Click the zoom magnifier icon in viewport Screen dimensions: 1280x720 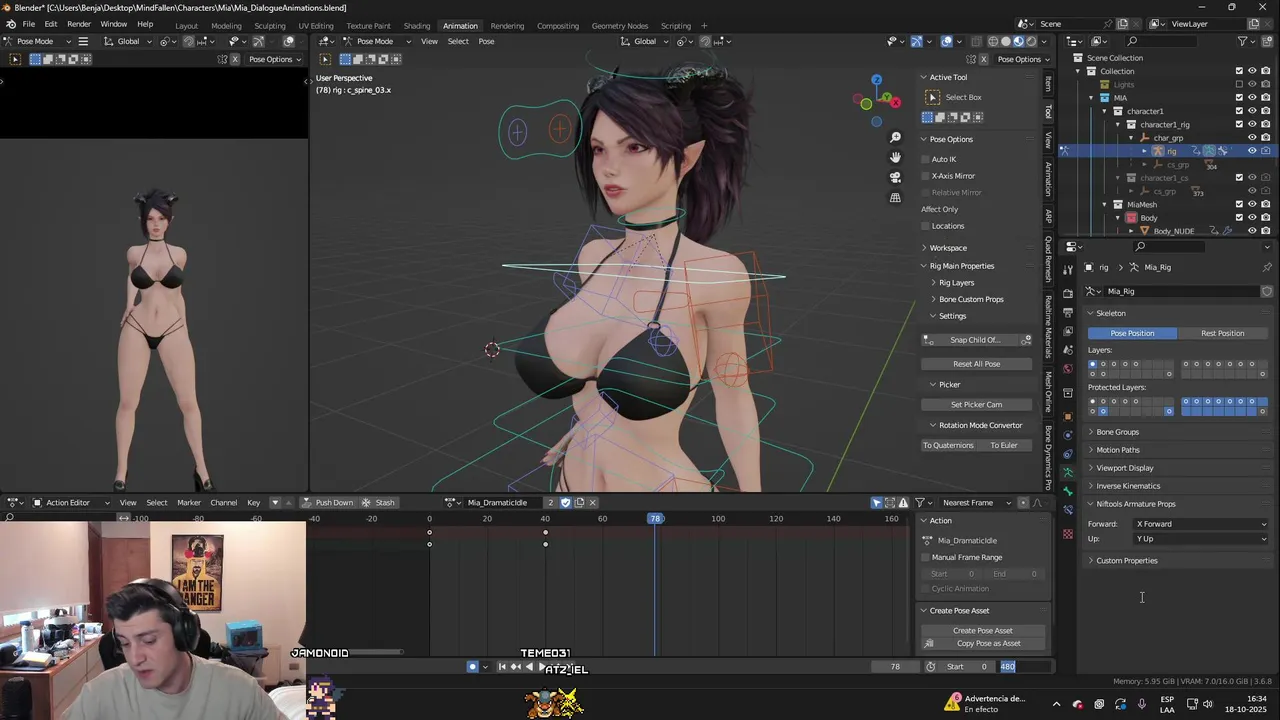[x=895, y=138]
